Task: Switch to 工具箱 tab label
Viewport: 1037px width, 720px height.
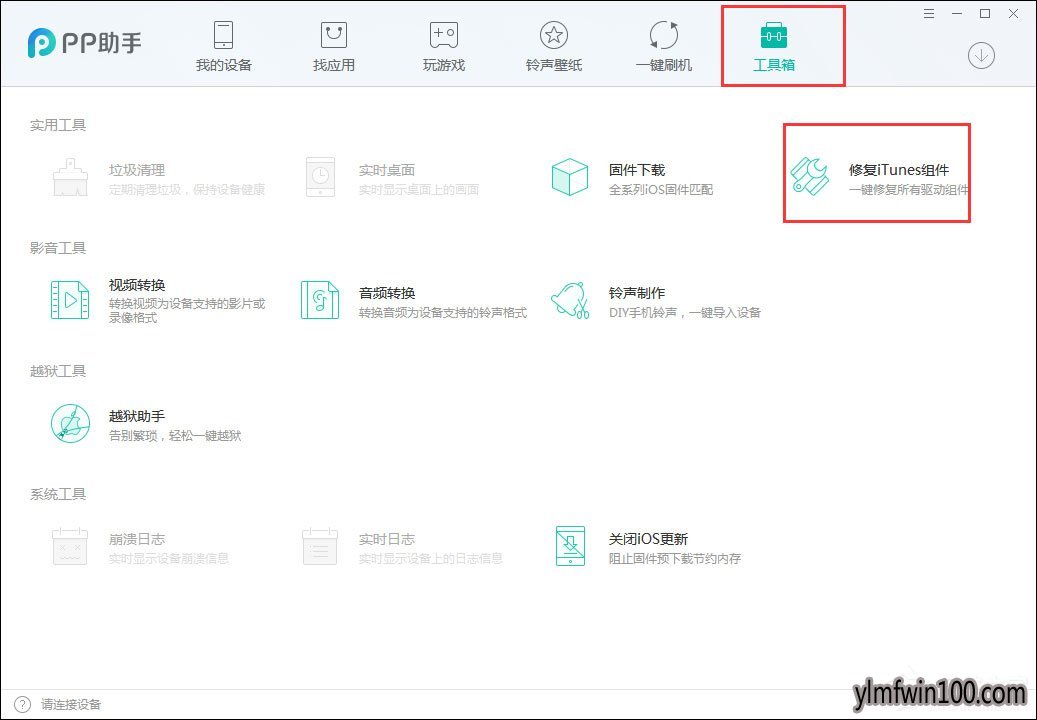Action: (x=774, y=65)
